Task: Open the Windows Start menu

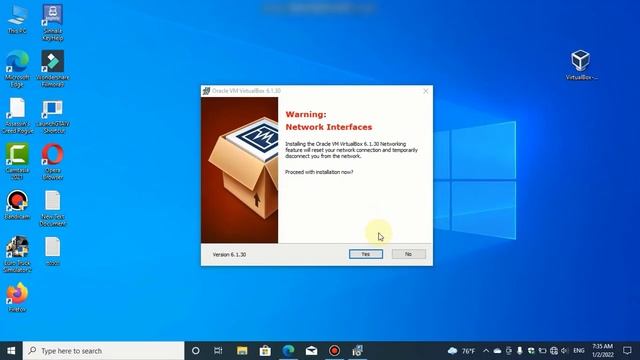Action: pos(11,351)
